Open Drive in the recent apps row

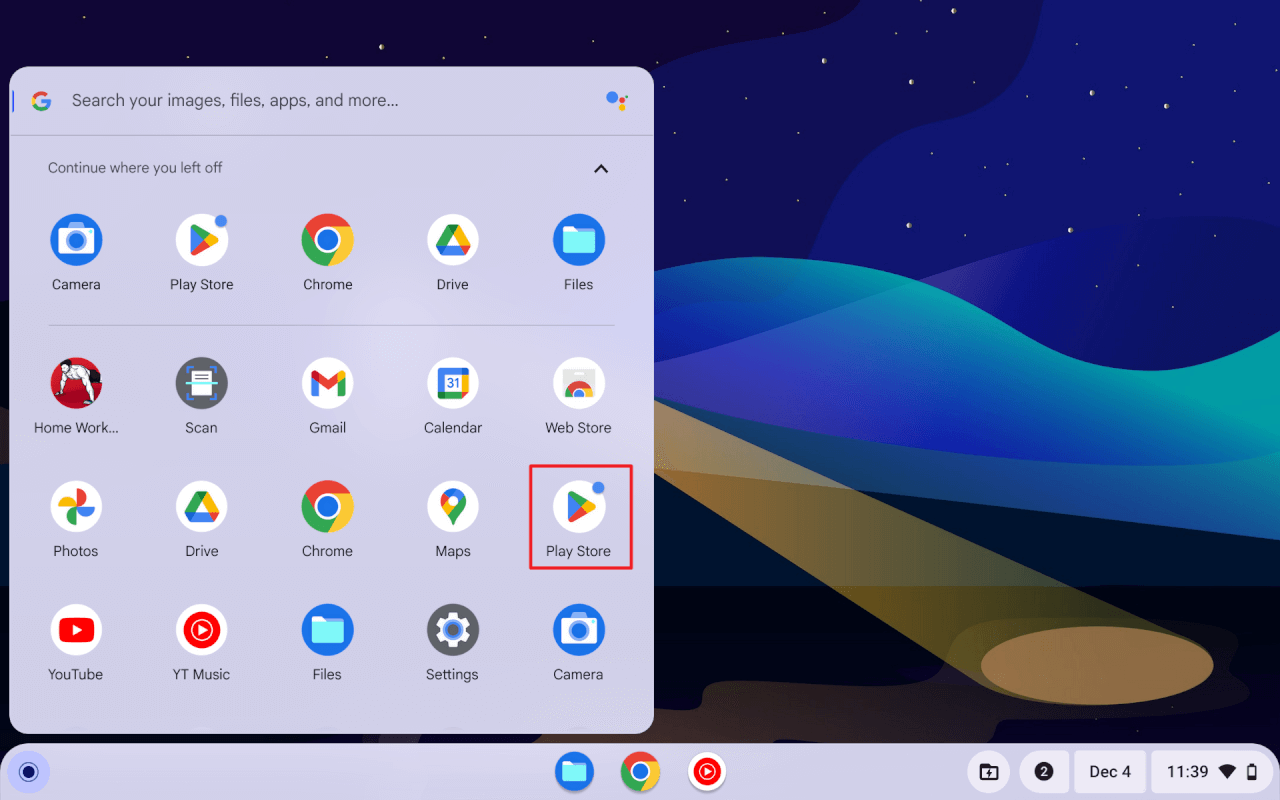tap(453, 240)
